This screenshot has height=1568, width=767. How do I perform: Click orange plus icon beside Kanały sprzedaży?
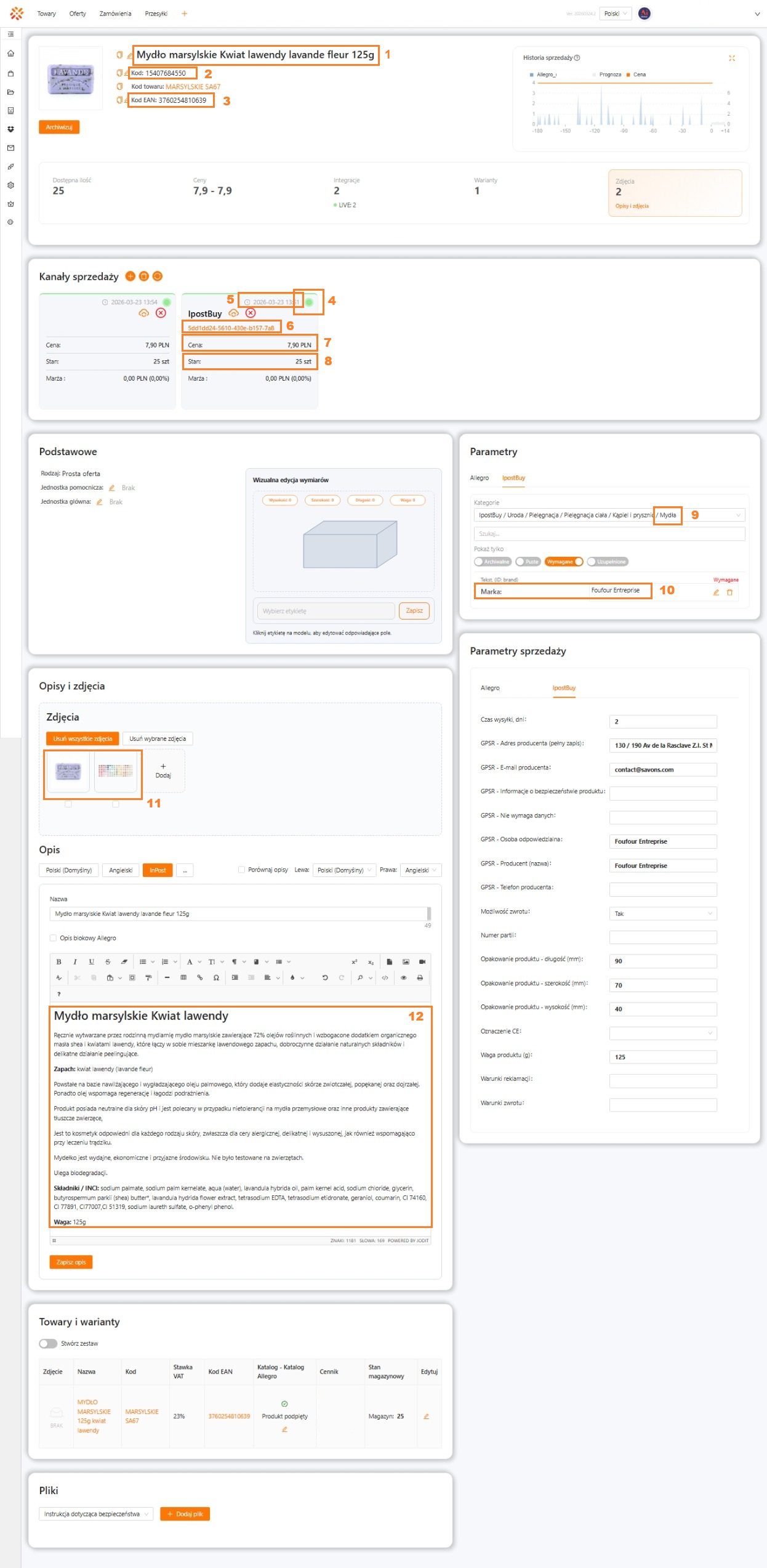[x=130, y=276]
